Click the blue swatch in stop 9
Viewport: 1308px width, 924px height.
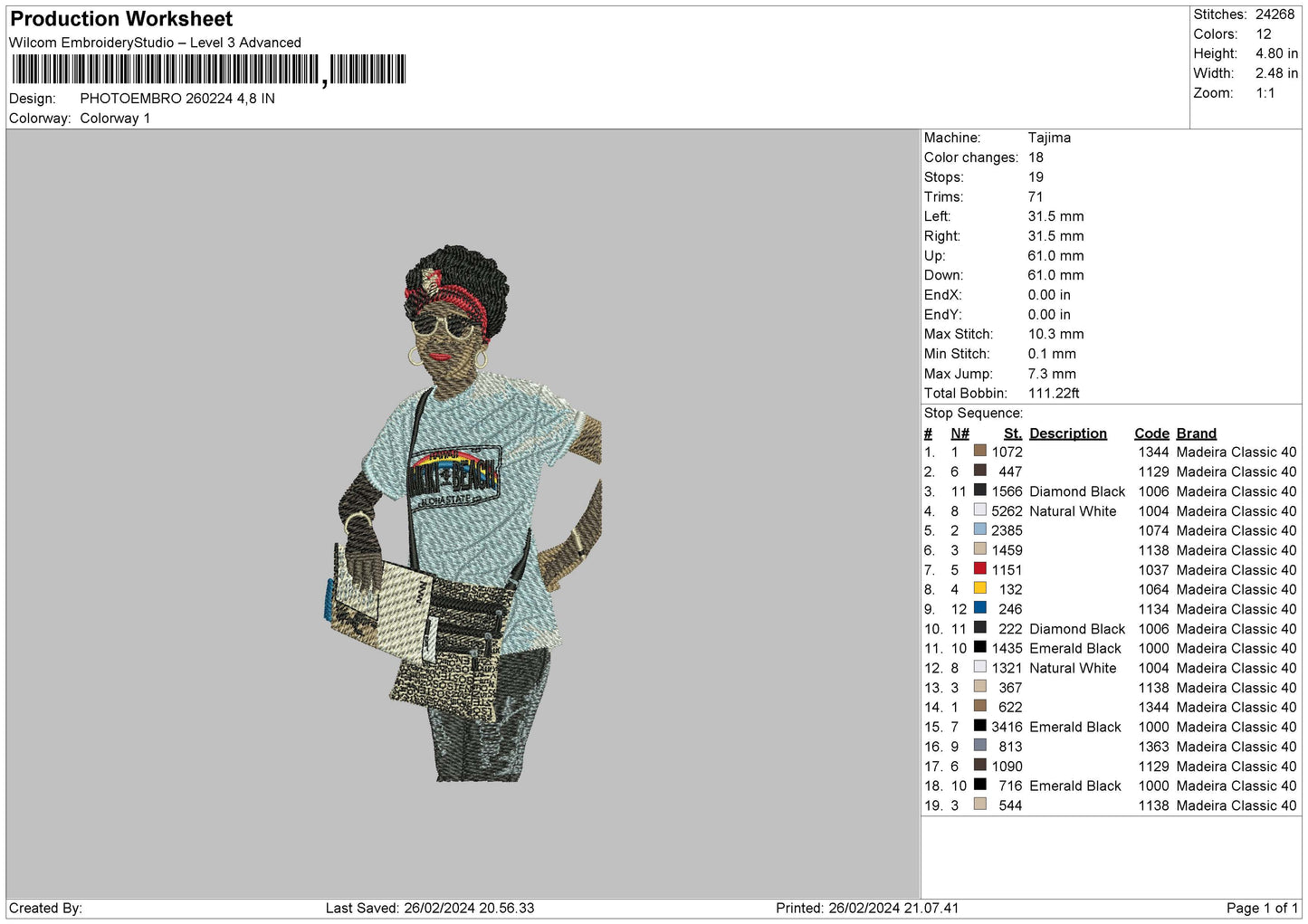pos(979,608)
